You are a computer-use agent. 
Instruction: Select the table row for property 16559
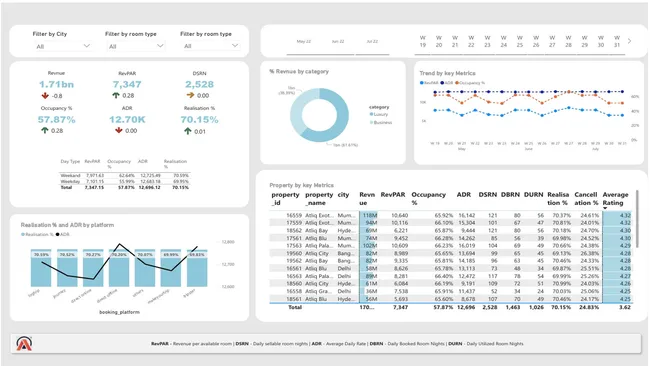pos(451,216)
